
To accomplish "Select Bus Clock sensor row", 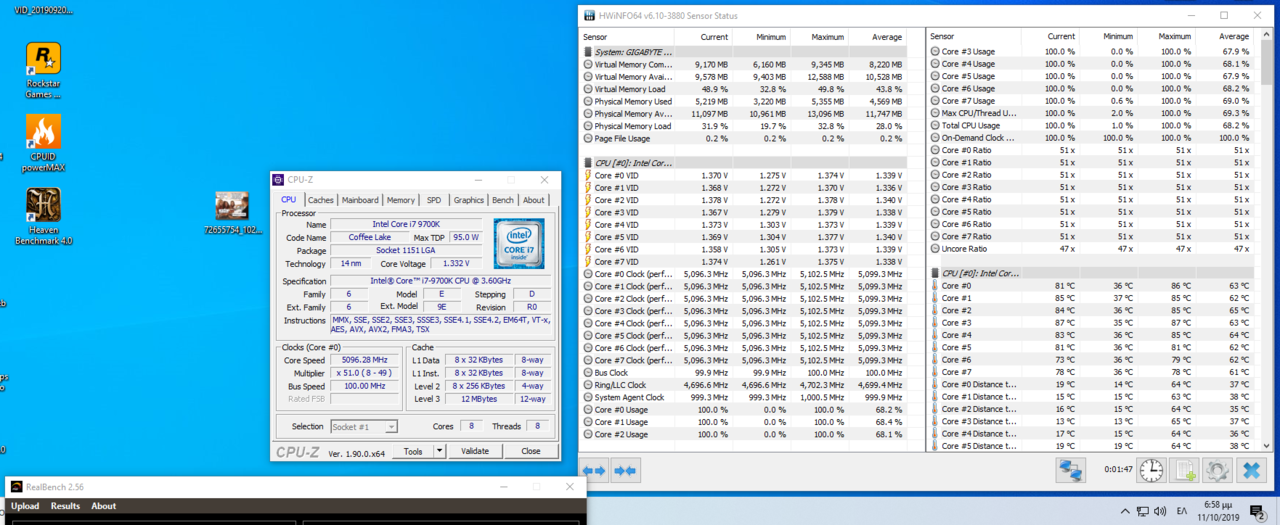I will 744,372.
